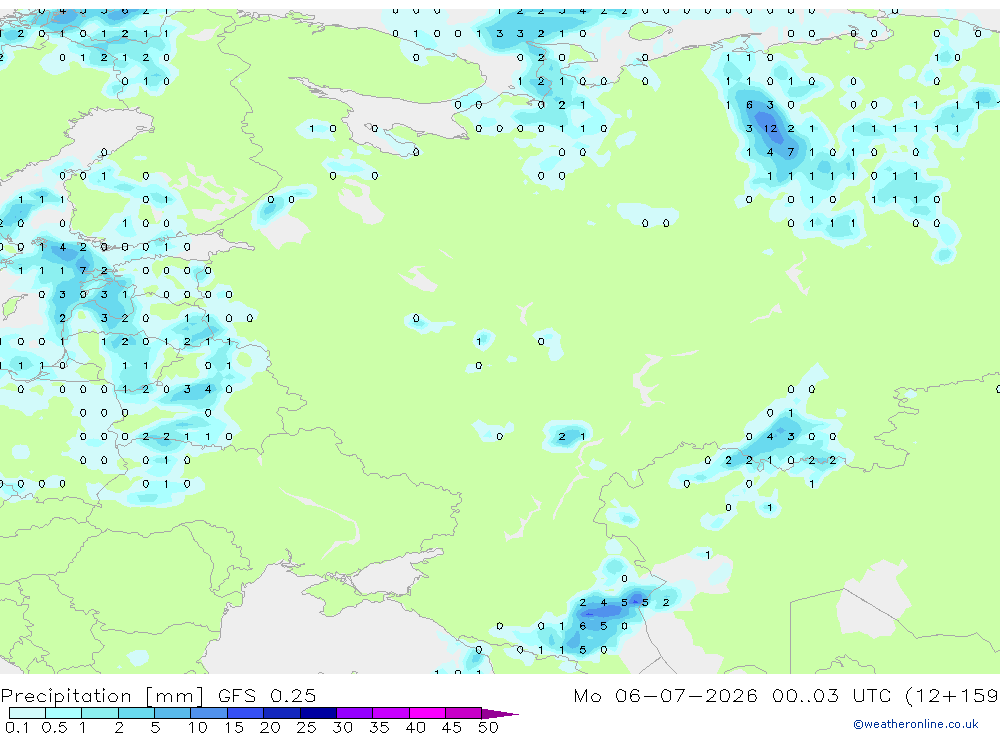Image resolution: width=1000 pixels, height=733 pixels.
Task: Select the 40–45 mm magenta swatch
Action: pyautogui.click(x=427, y=713)
